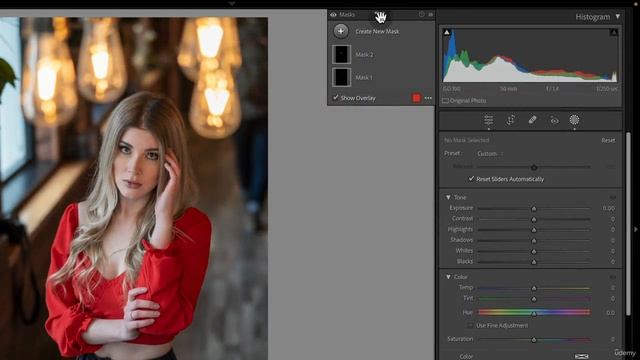Click the Amount slider handle
This screenshot has height=360, width=640.
click(534, 167)
